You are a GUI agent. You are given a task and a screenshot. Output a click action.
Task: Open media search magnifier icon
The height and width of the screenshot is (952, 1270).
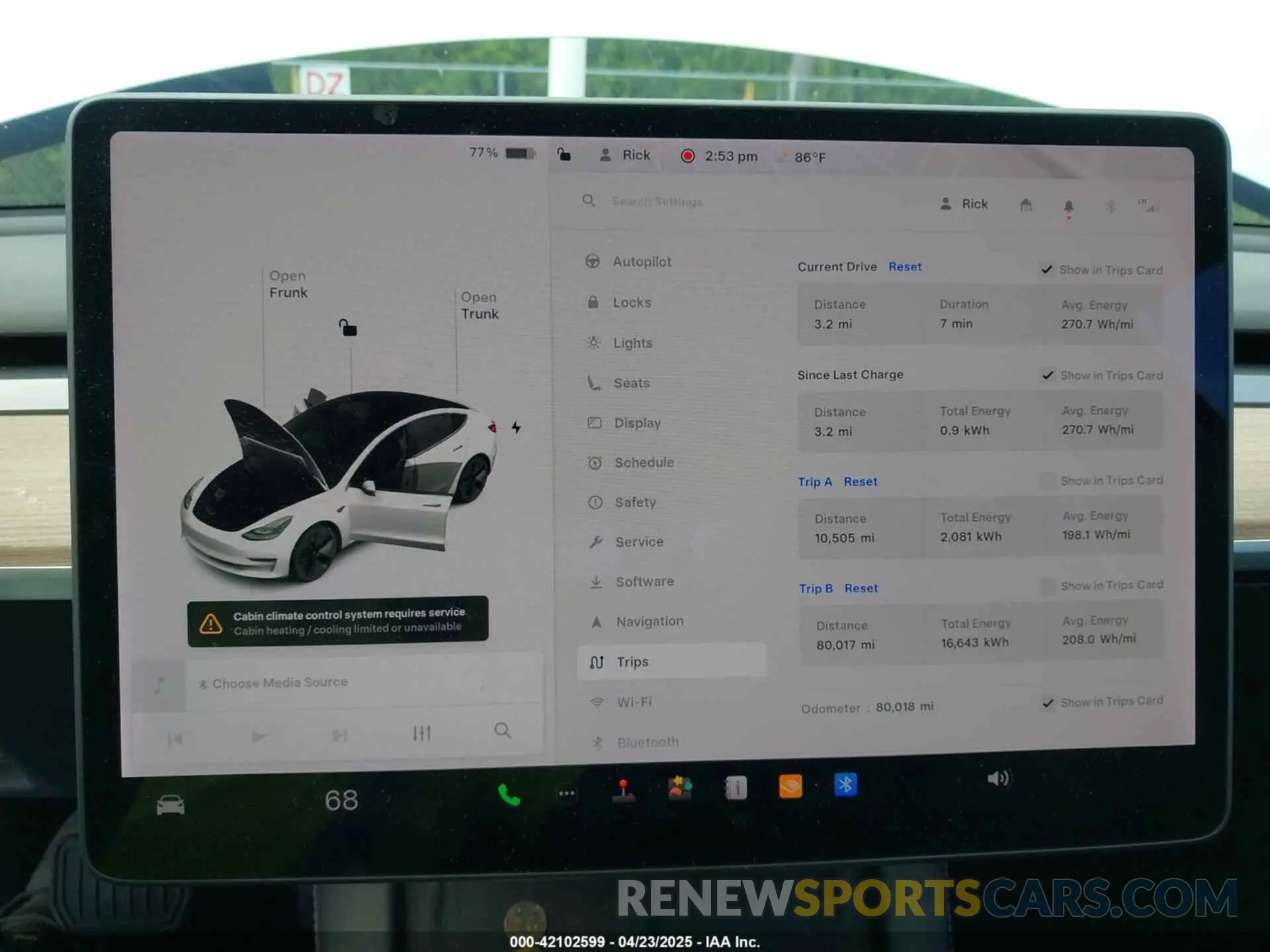coord(503,731)
